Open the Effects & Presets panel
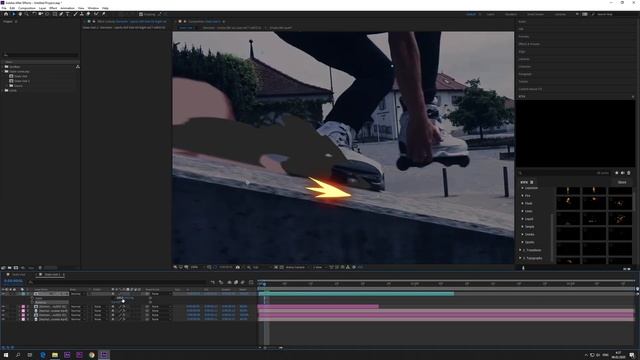Viewport: 640px width, 360px height. tap(529, 44)
